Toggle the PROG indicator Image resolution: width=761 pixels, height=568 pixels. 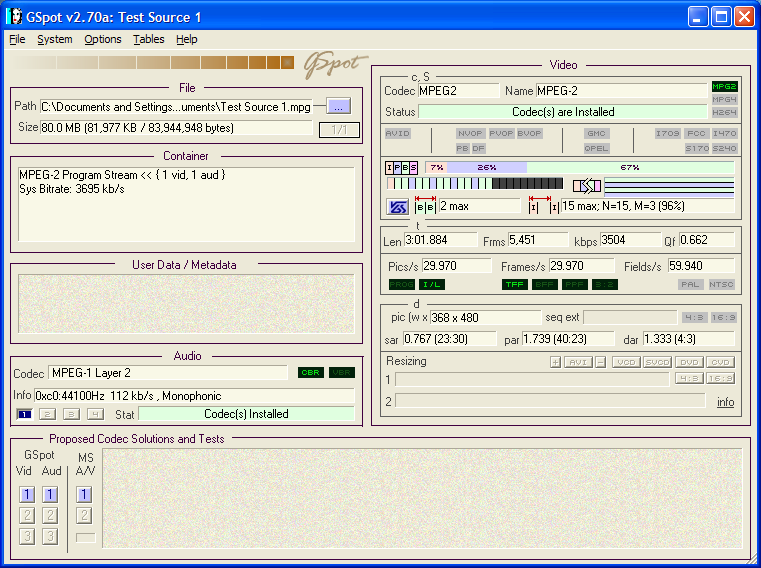tap(402, 284)
